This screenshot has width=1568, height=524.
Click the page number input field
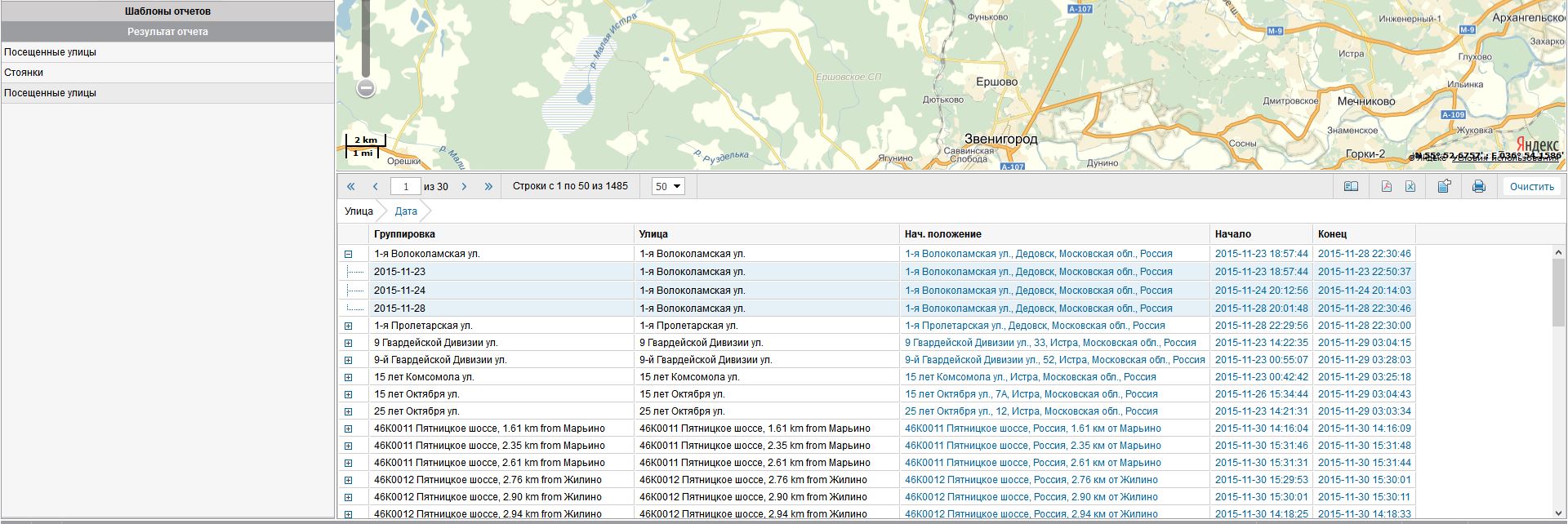point(405,187)
